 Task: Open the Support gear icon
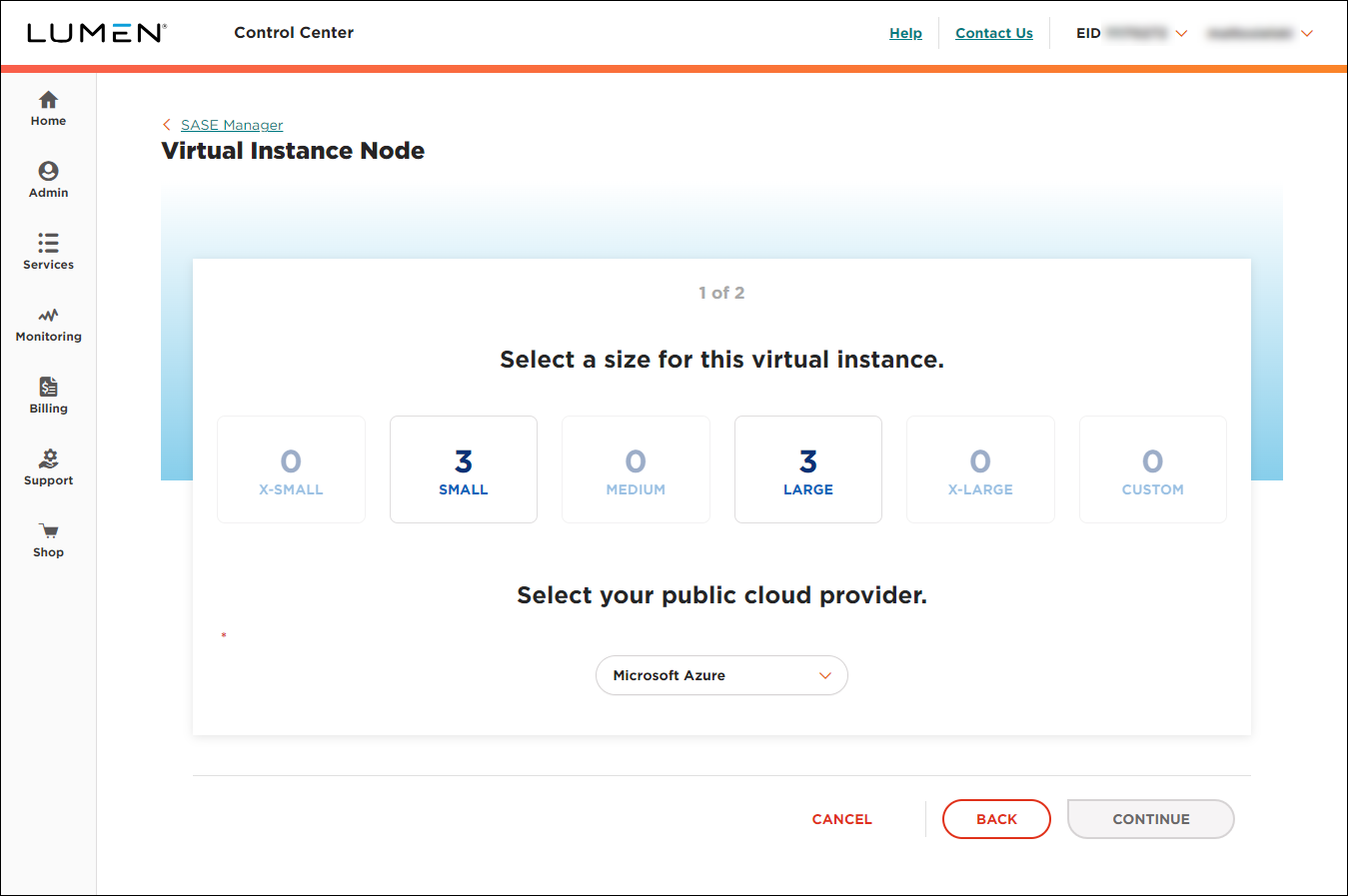coord(48,458)
